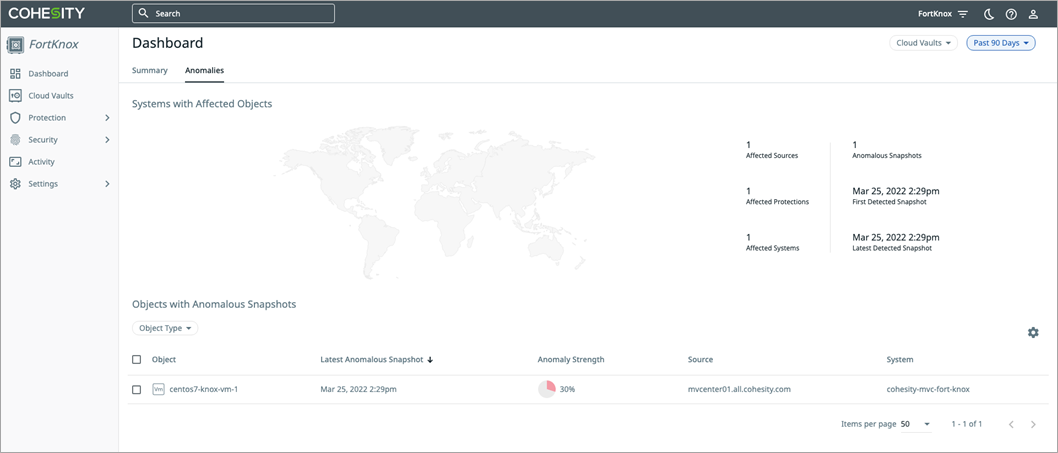The height and width of the screenshot is (453, 1058).
Task: Click the 30% anomaly strength pie indicator
Action: pos(547,390)
